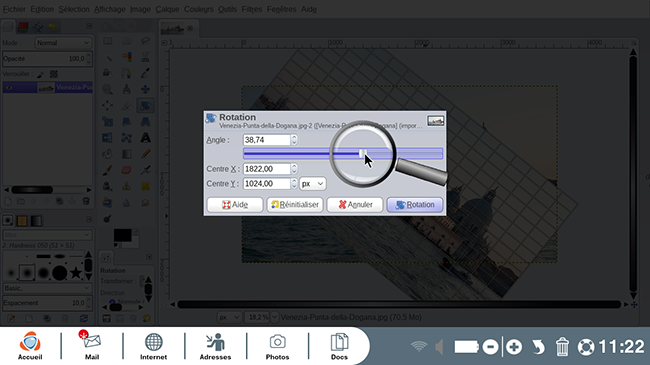The height and width of the screenshot is (365, 650).
Task: Select the Eraser tool
Action: click(126, 170)
